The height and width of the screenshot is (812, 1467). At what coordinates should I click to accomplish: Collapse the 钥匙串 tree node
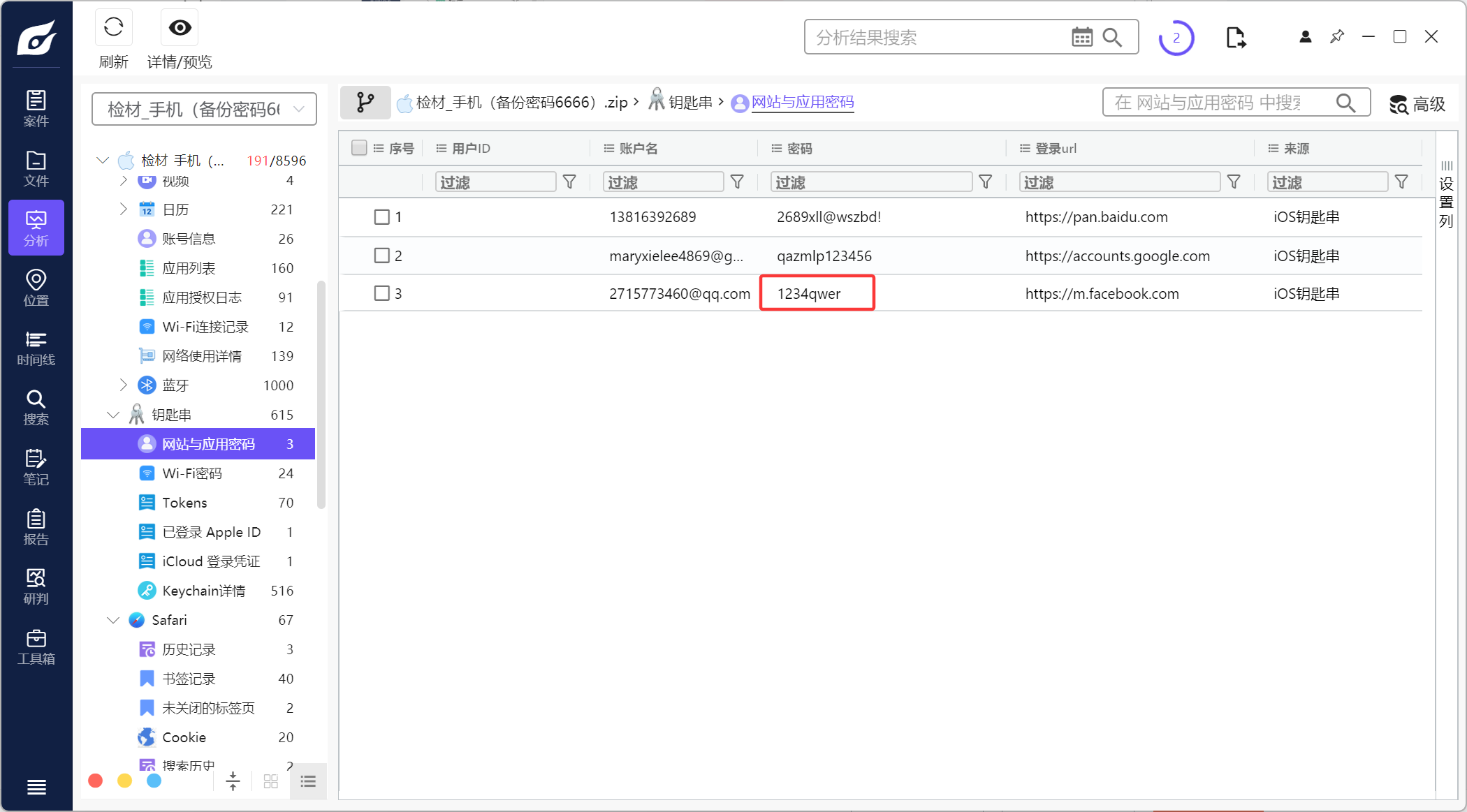(x=112, y=415)
